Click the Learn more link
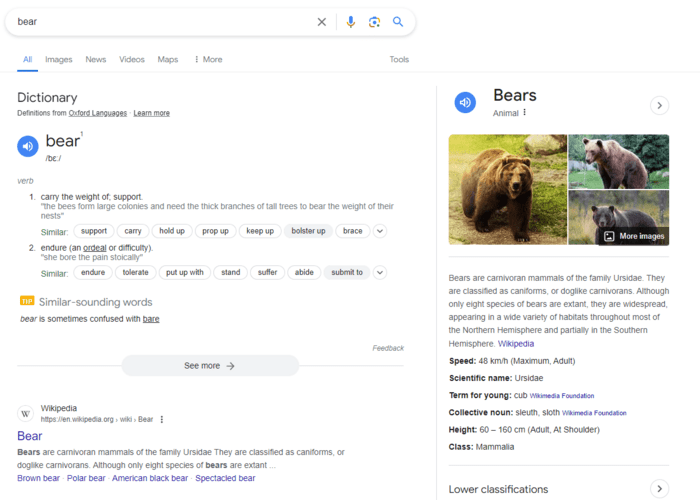Viewport: 700px width, 500px height. click(151, 113)
